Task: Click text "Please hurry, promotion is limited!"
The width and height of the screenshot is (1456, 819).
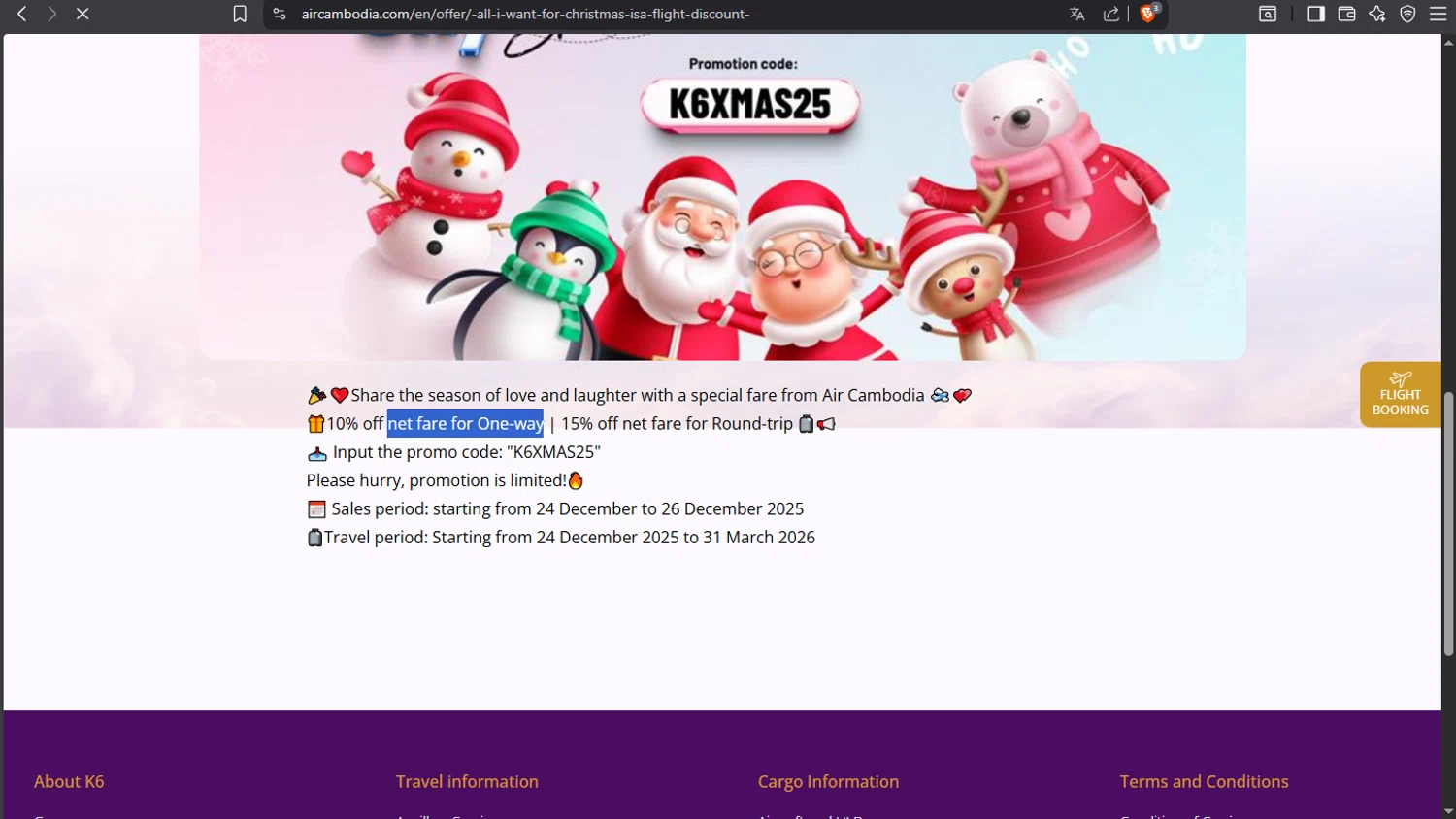Action: 437,480
